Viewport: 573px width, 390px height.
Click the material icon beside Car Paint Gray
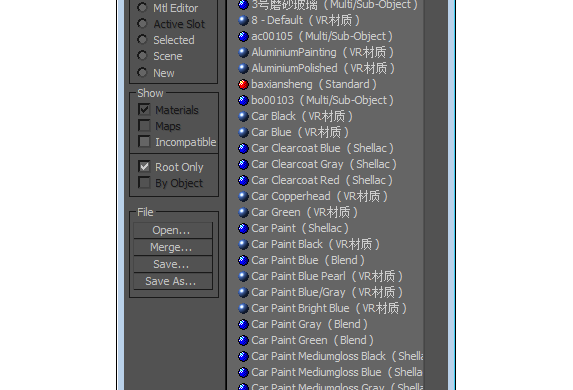[x=243, y=325]
